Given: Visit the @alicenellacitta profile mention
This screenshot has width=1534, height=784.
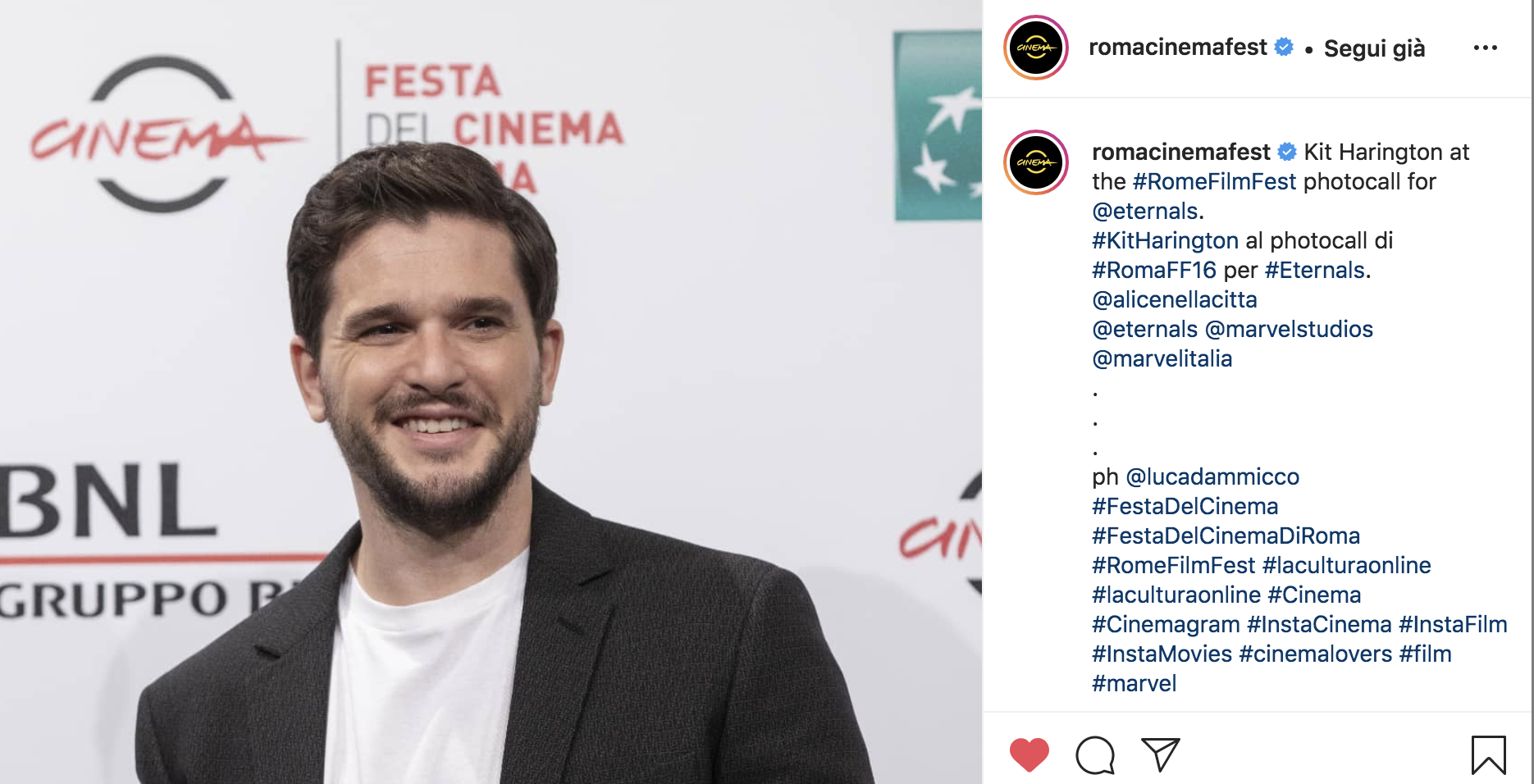Looking at the screenshot, I should point(1175,299).
